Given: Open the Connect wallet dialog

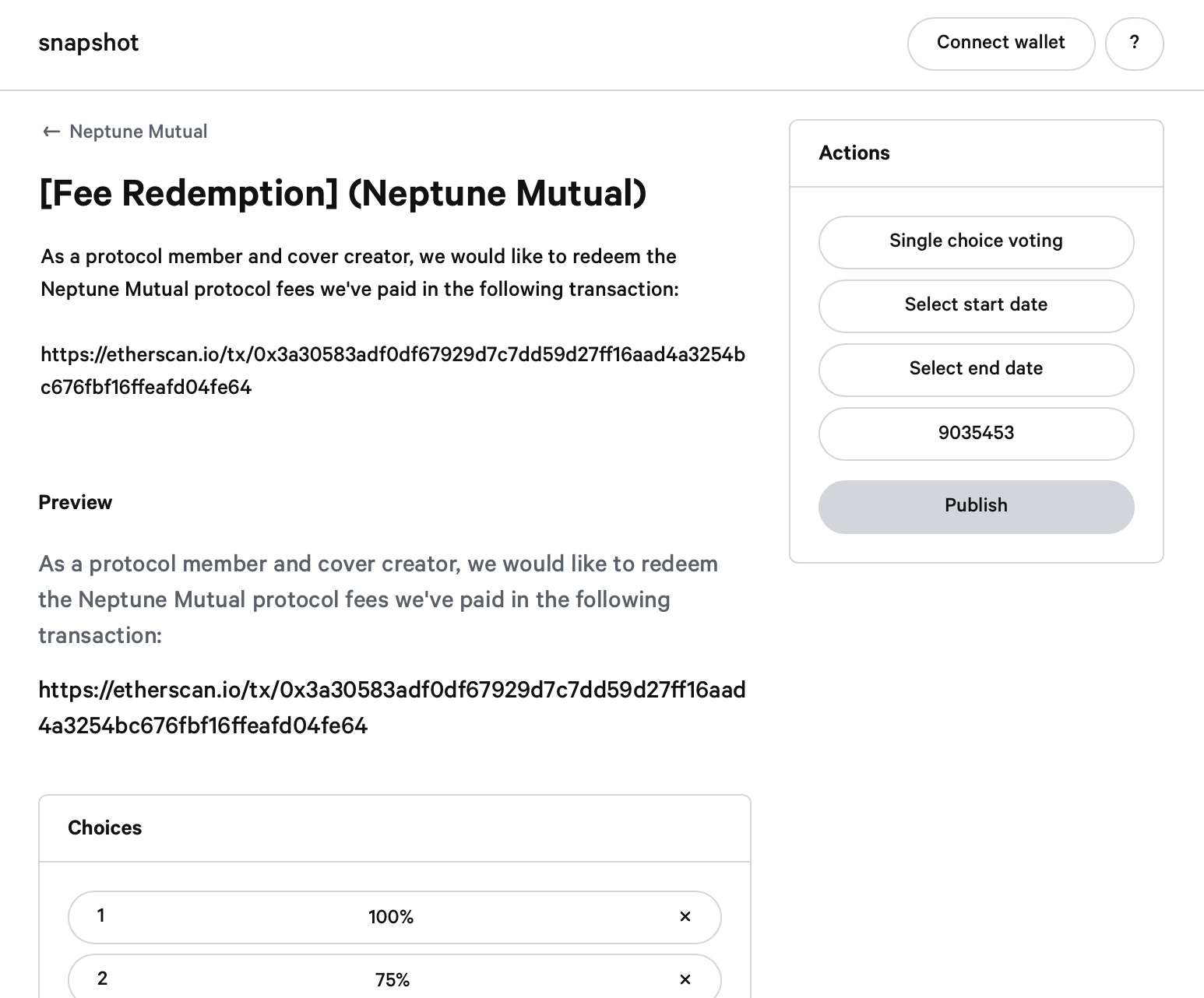Looking at the screenshot, I should tap(1001, 44).
